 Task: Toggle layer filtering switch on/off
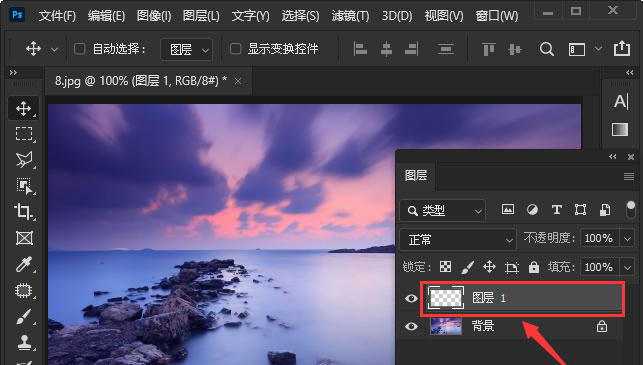631,210
